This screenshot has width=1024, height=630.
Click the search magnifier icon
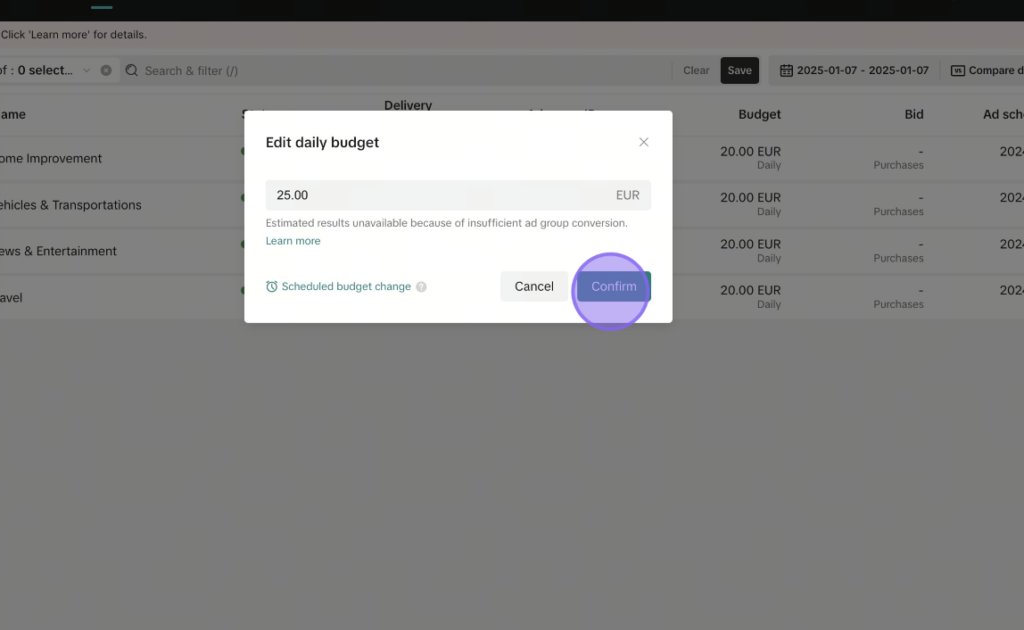point(132,71)
